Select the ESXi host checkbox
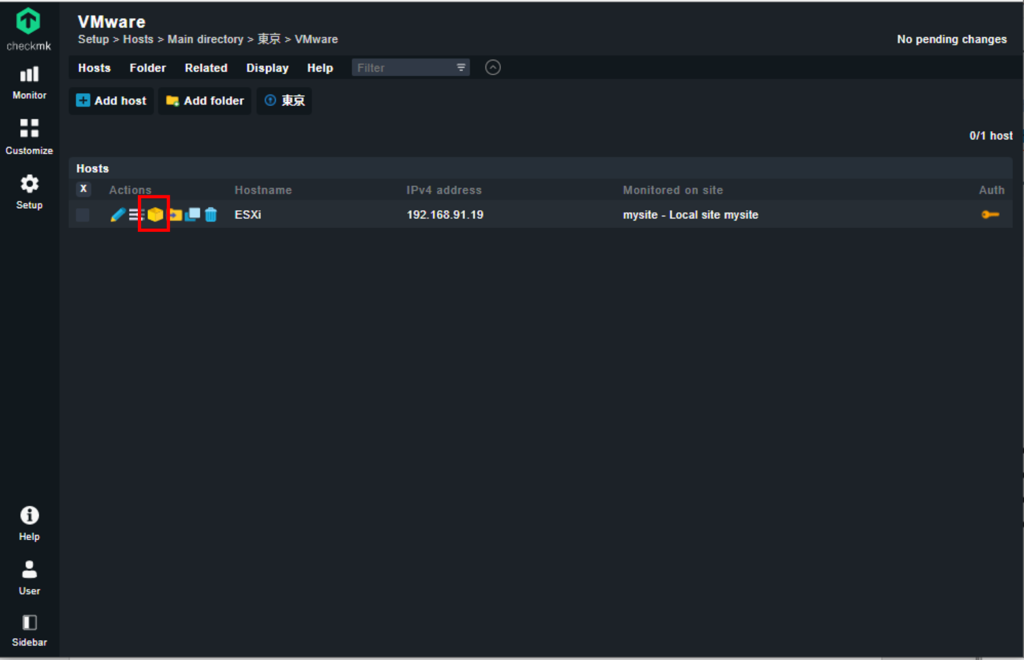This screenshot has width=1024, height=660. (83, 215)
